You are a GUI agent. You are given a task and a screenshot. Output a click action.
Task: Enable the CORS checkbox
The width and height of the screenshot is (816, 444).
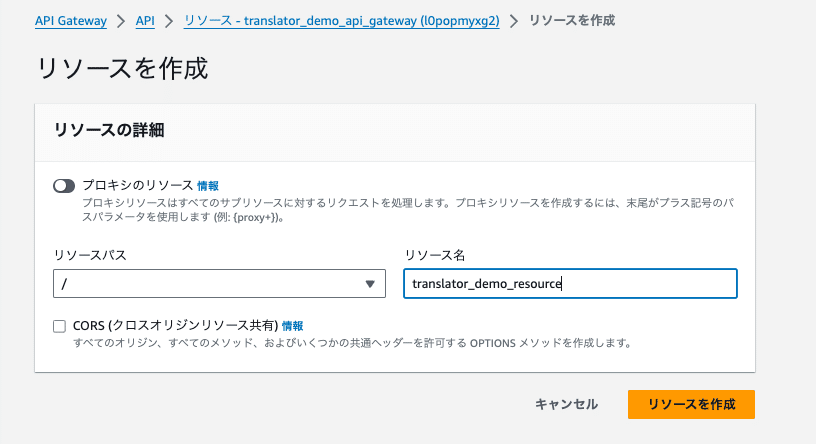59,326
